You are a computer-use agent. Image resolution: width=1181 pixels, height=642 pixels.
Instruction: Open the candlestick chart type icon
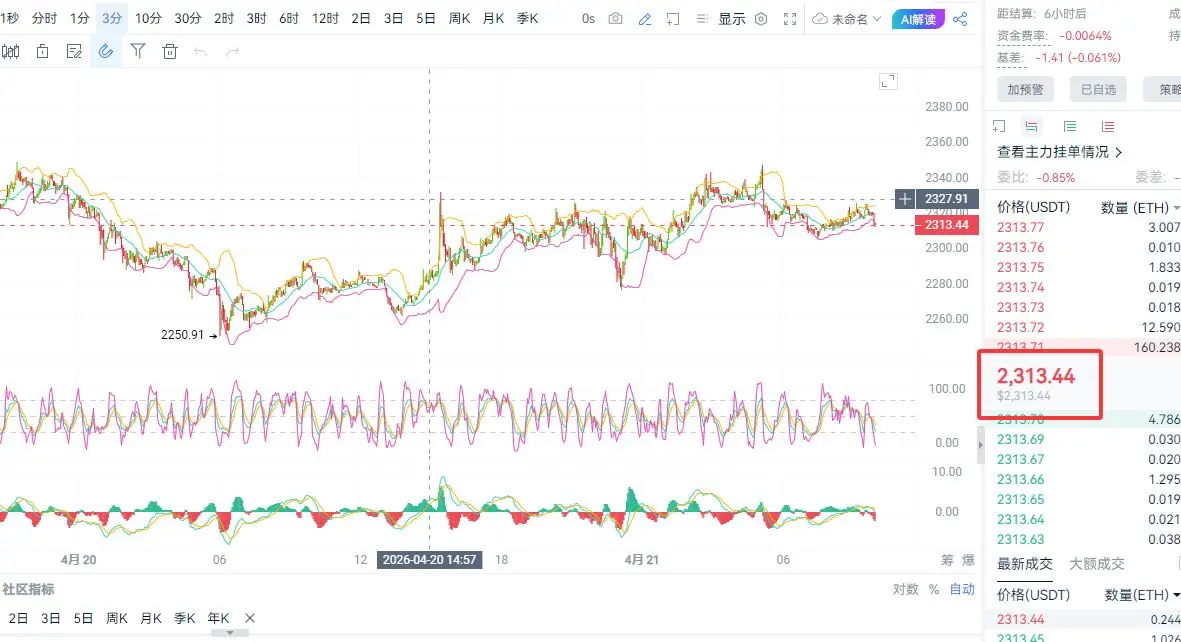coord(11,51)
